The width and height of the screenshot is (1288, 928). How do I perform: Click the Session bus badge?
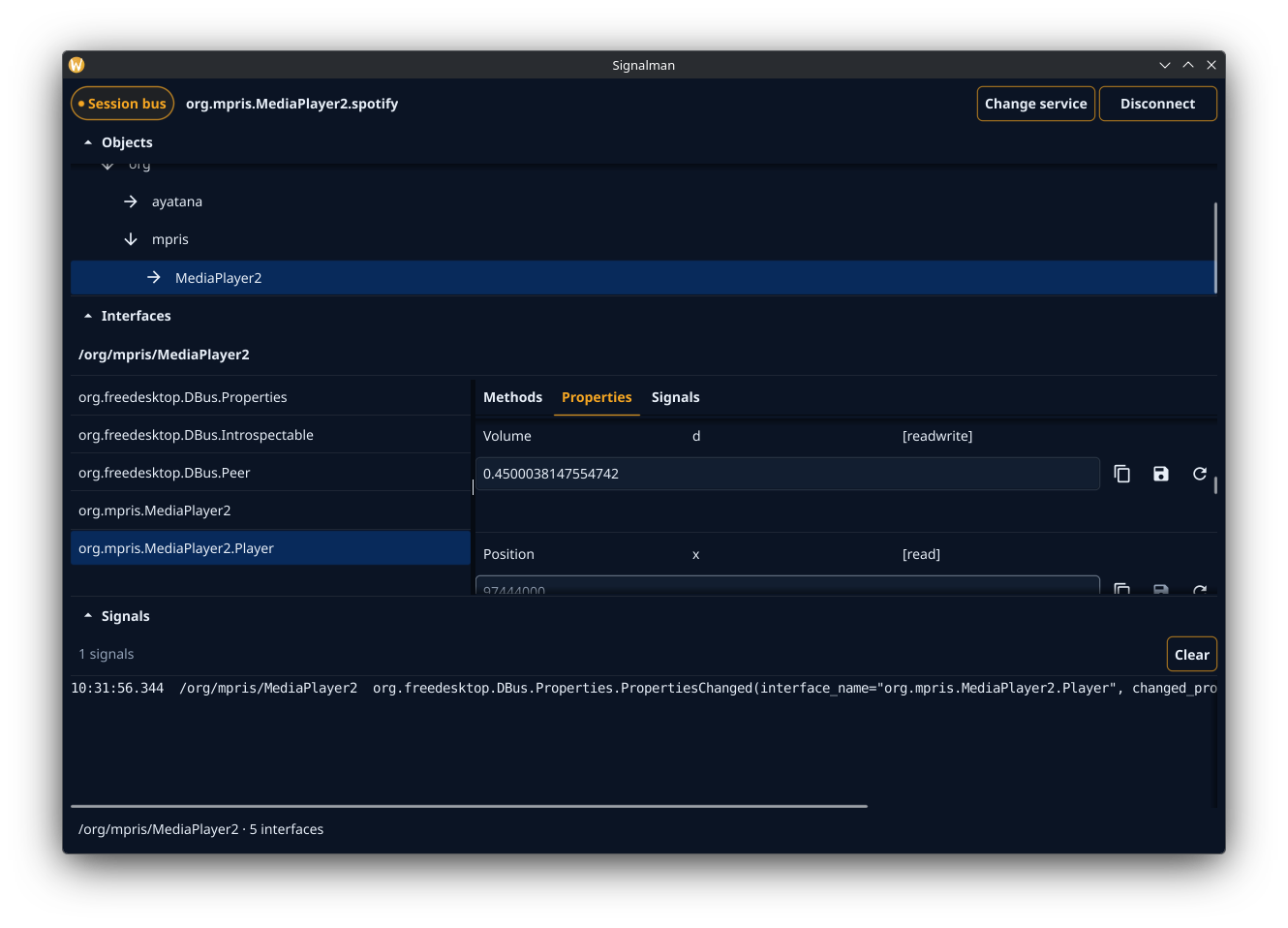point(122,104)
